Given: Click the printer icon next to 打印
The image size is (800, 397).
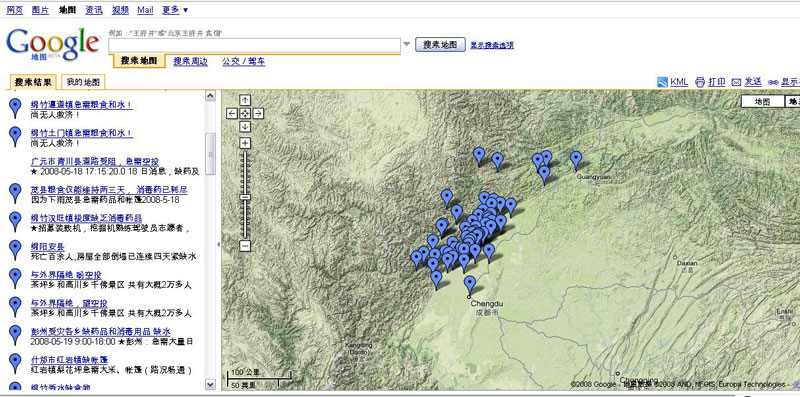Looking at the screenshot, I should tap(700, 82).
